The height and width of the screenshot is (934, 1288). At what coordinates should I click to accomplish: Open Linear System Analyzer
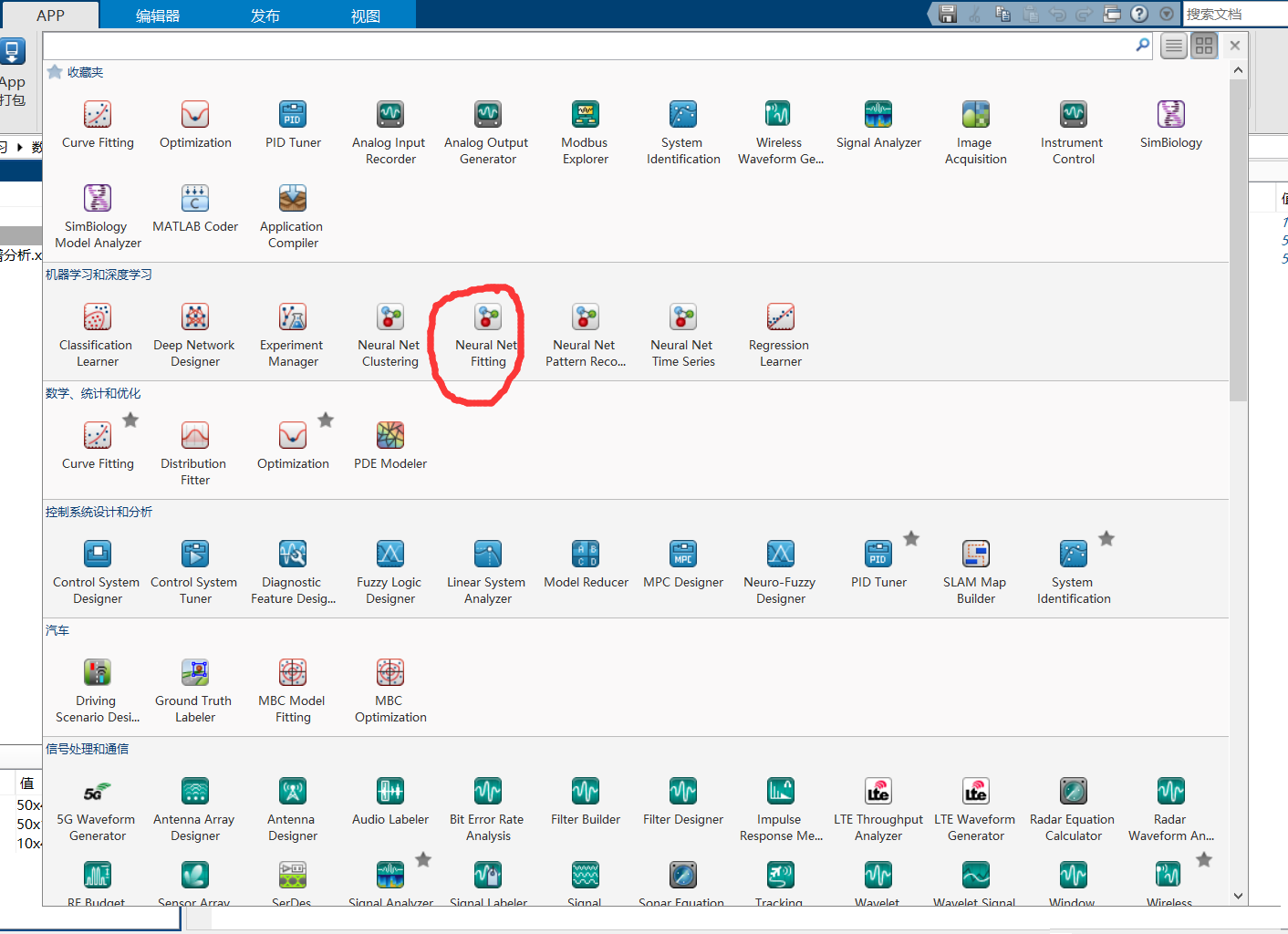487,573
